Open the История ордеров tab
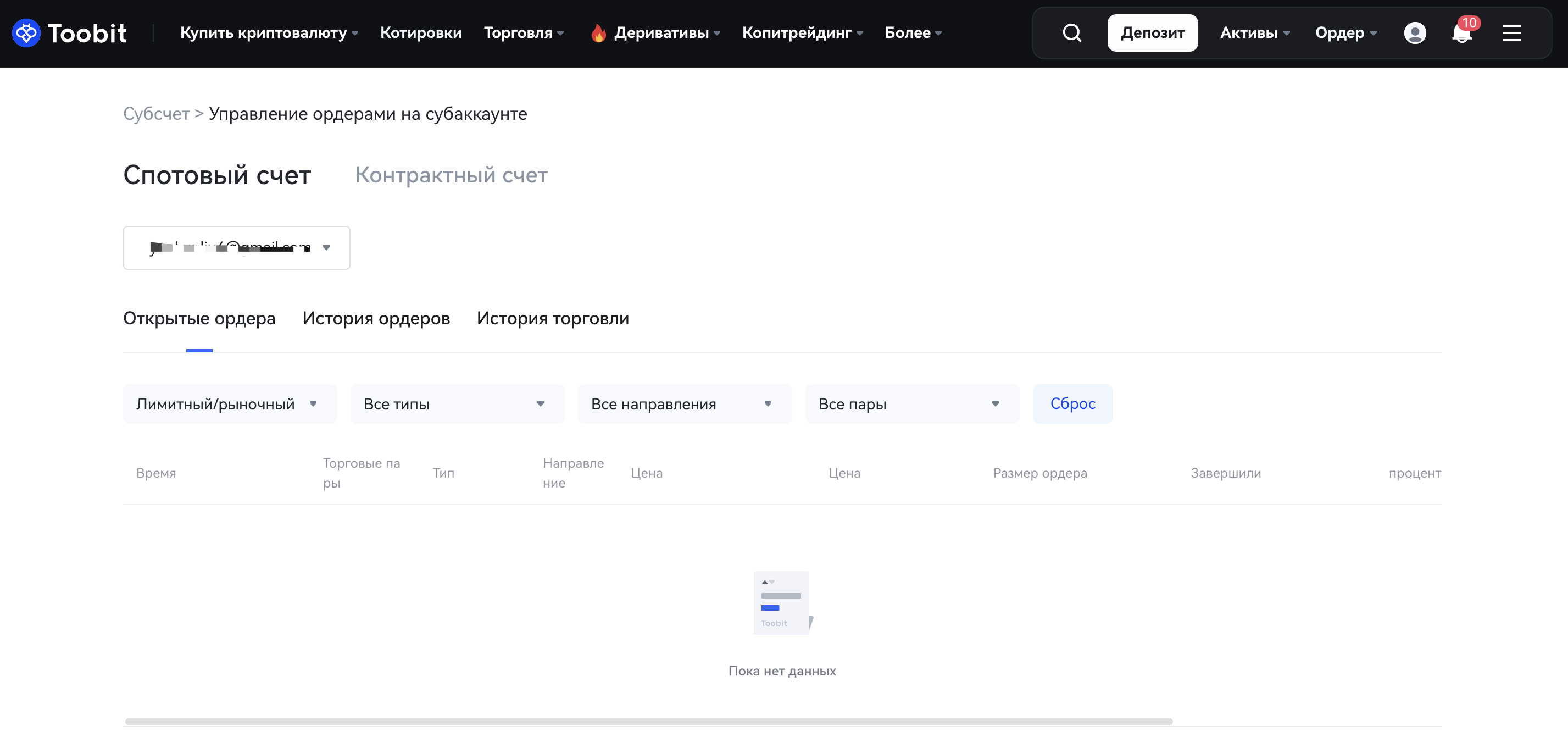Screen dimensions: 1568x731 tap(376, 319)
